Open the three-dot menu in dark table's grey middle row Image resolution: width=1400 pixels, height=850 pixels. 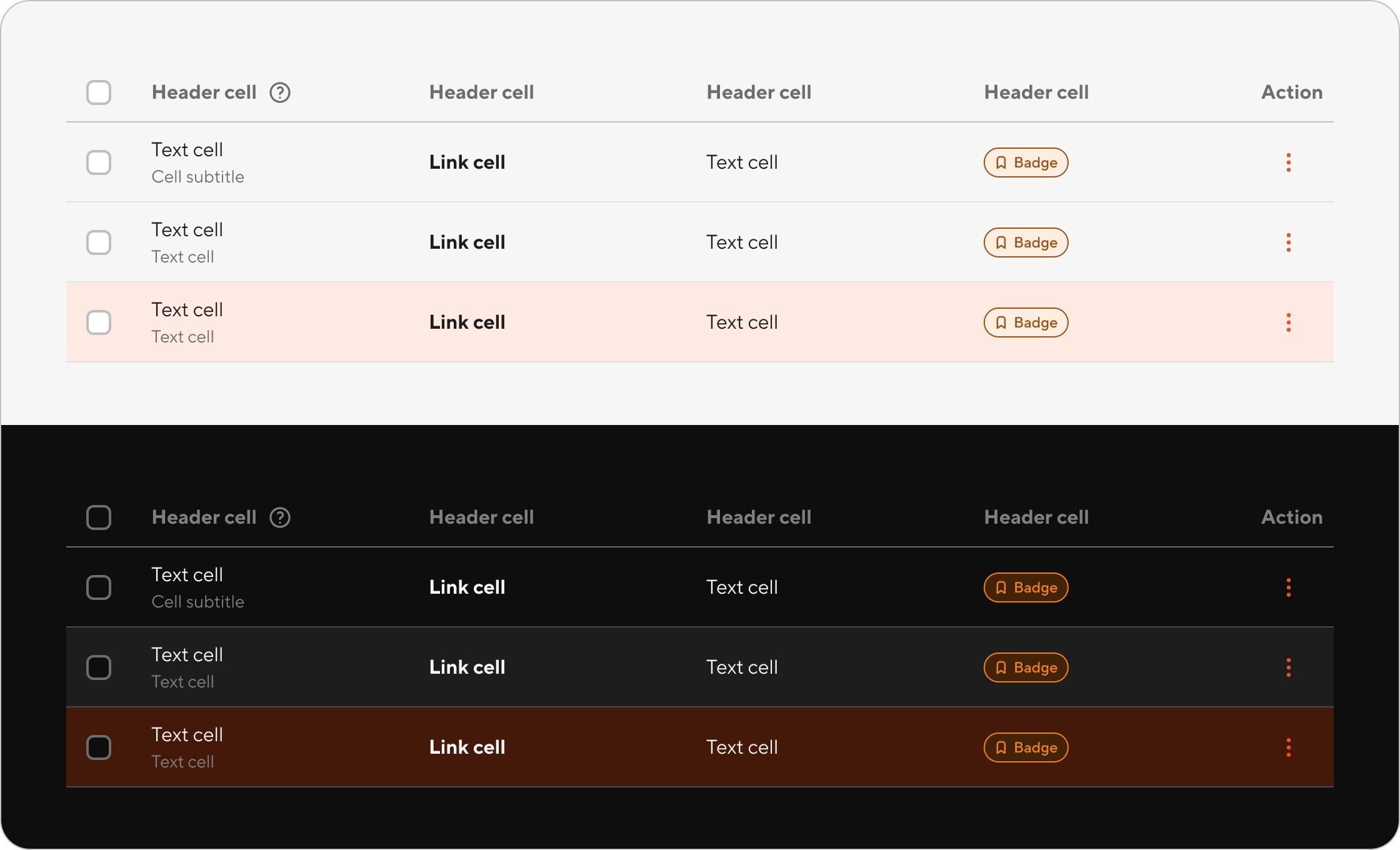(1289, 667)
